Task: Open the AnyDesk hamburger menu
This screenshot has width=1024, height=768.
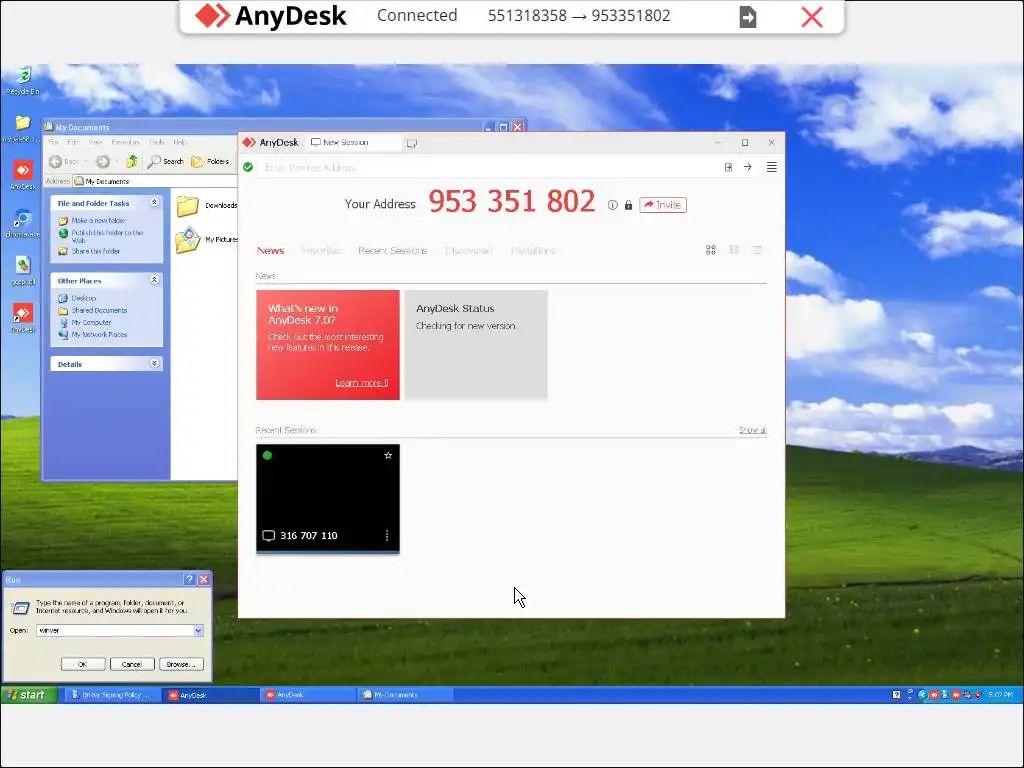Action: point(771,167)
